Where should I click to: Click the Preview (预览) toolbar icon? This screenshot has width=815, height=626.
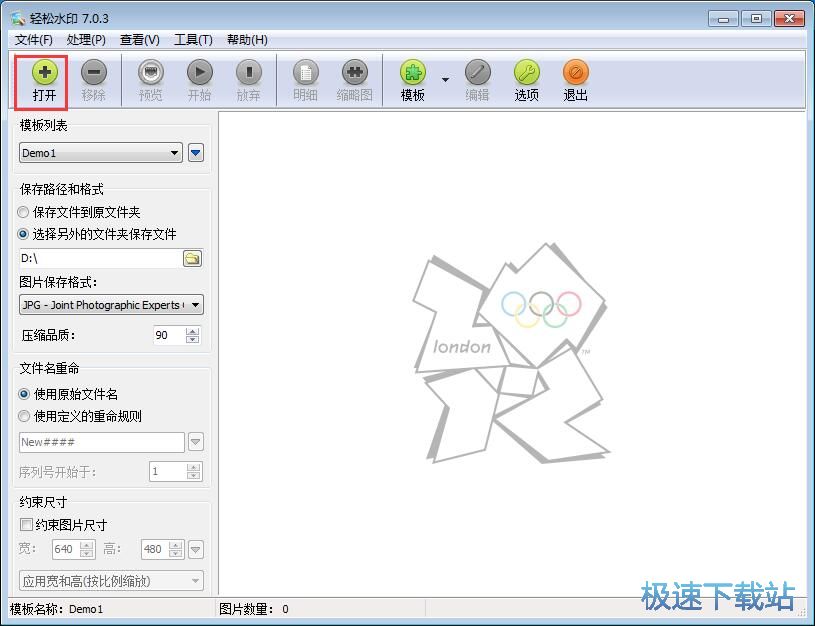point(150,73)
